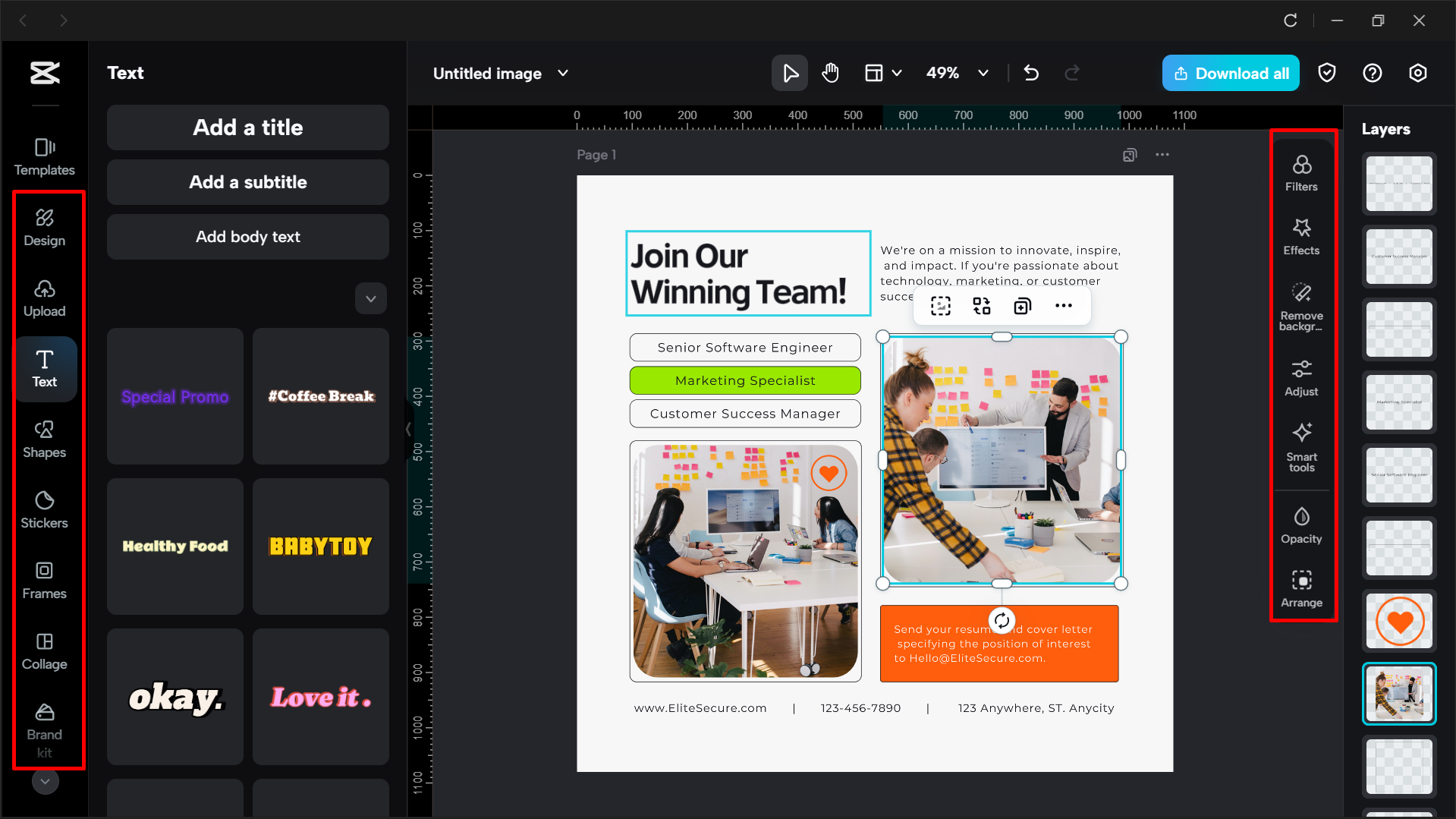Open the Effects panel
Image resolution: width=1456 pixels, height=819 pixels.
(x=1301, y=236)
